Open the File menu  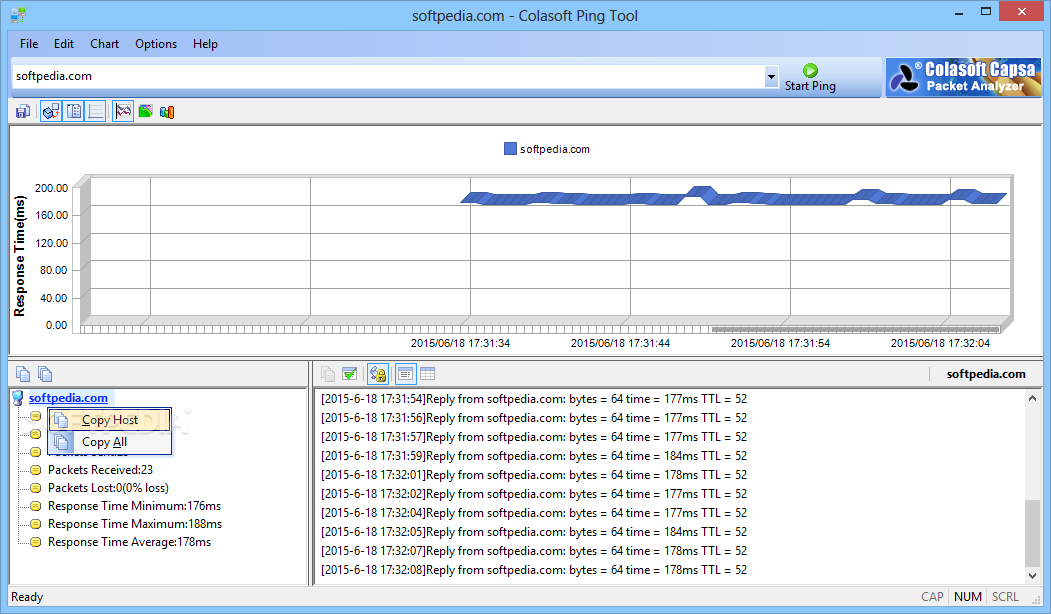coord(29,44)
